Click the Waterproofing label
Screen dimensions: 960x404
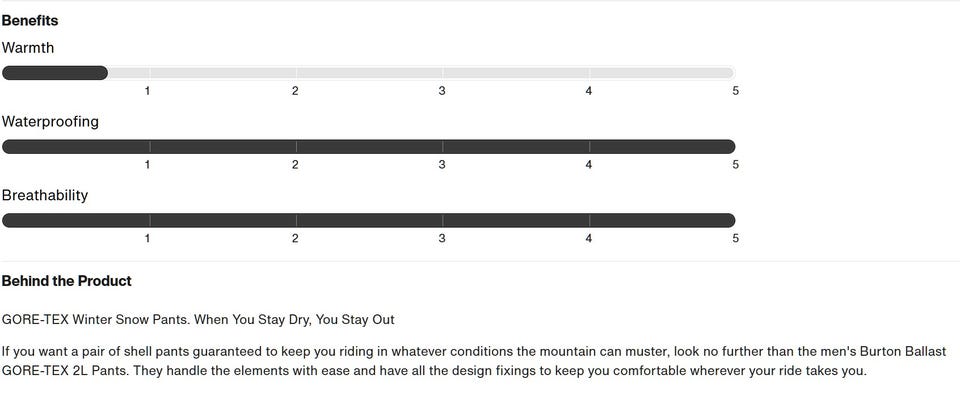point(50,122)
